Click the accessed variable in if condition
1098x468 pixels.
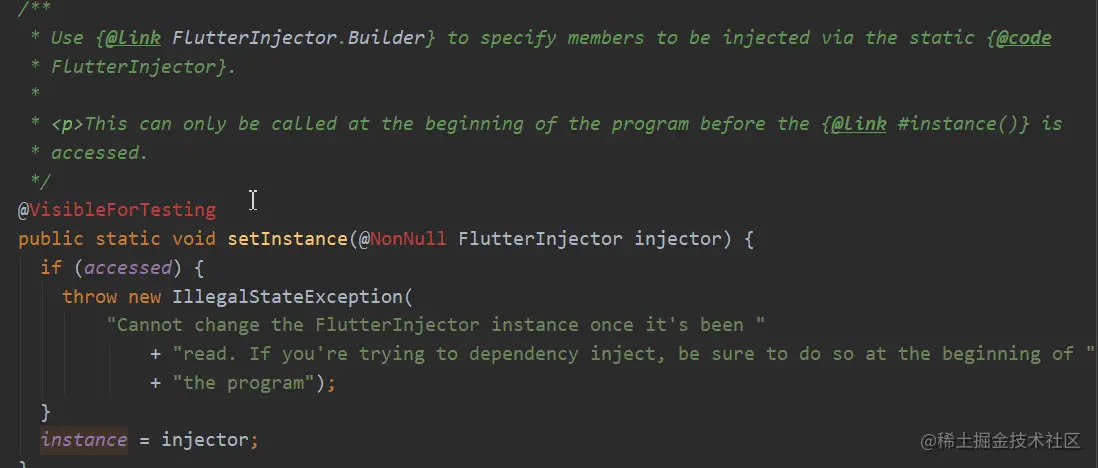click(x=128, y=268)
